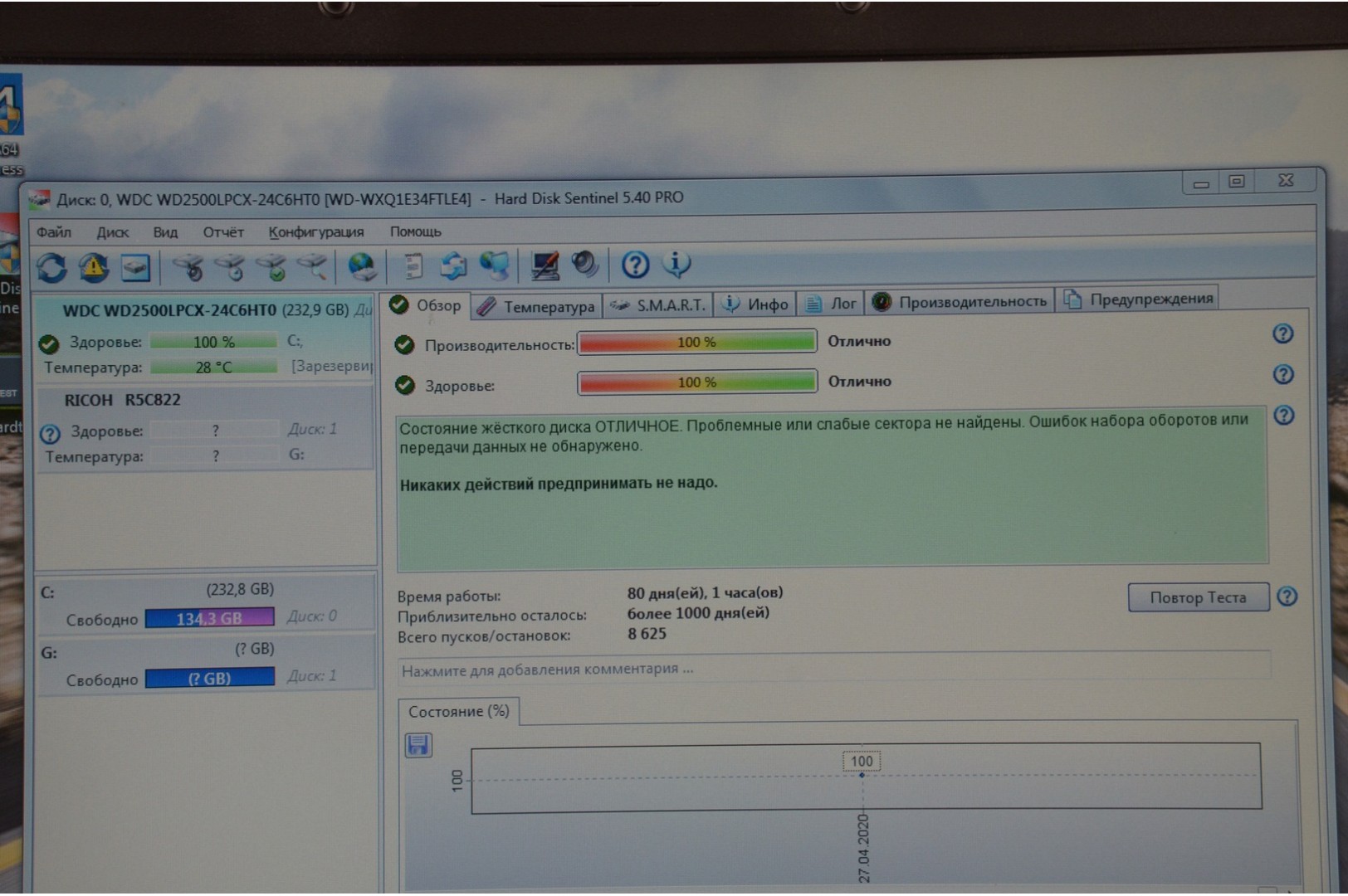This screenshot has height=896, width=1348.
Task: Open the Отчёт menu
Action: (223, 232)
